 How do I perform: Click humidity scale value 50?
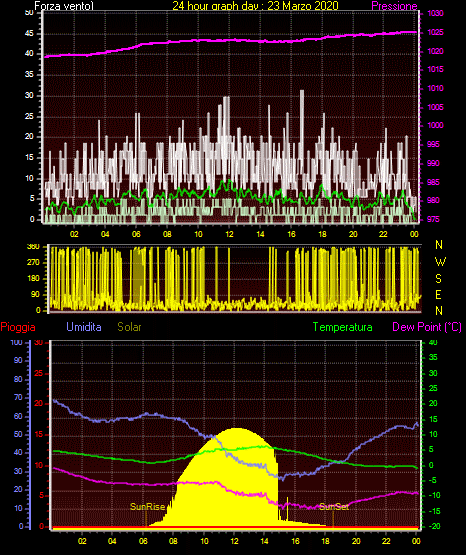(18, 434)
